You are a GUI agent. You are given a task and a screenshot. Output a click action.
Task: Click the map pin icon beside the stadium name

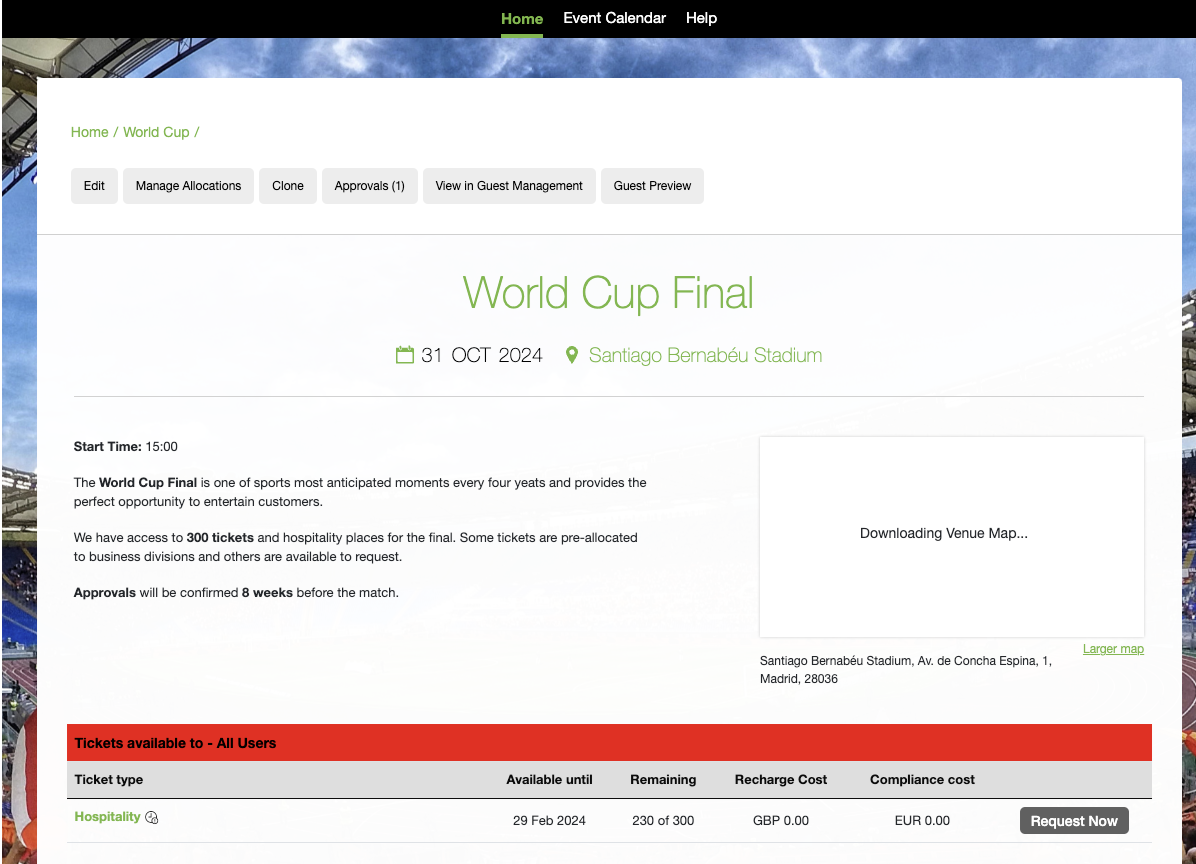[x=571, y=355]
